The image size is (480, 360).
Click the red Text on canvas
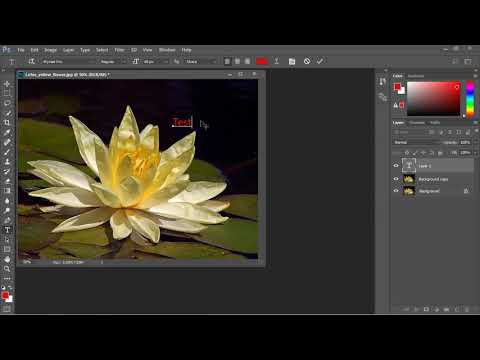(182, 122)
